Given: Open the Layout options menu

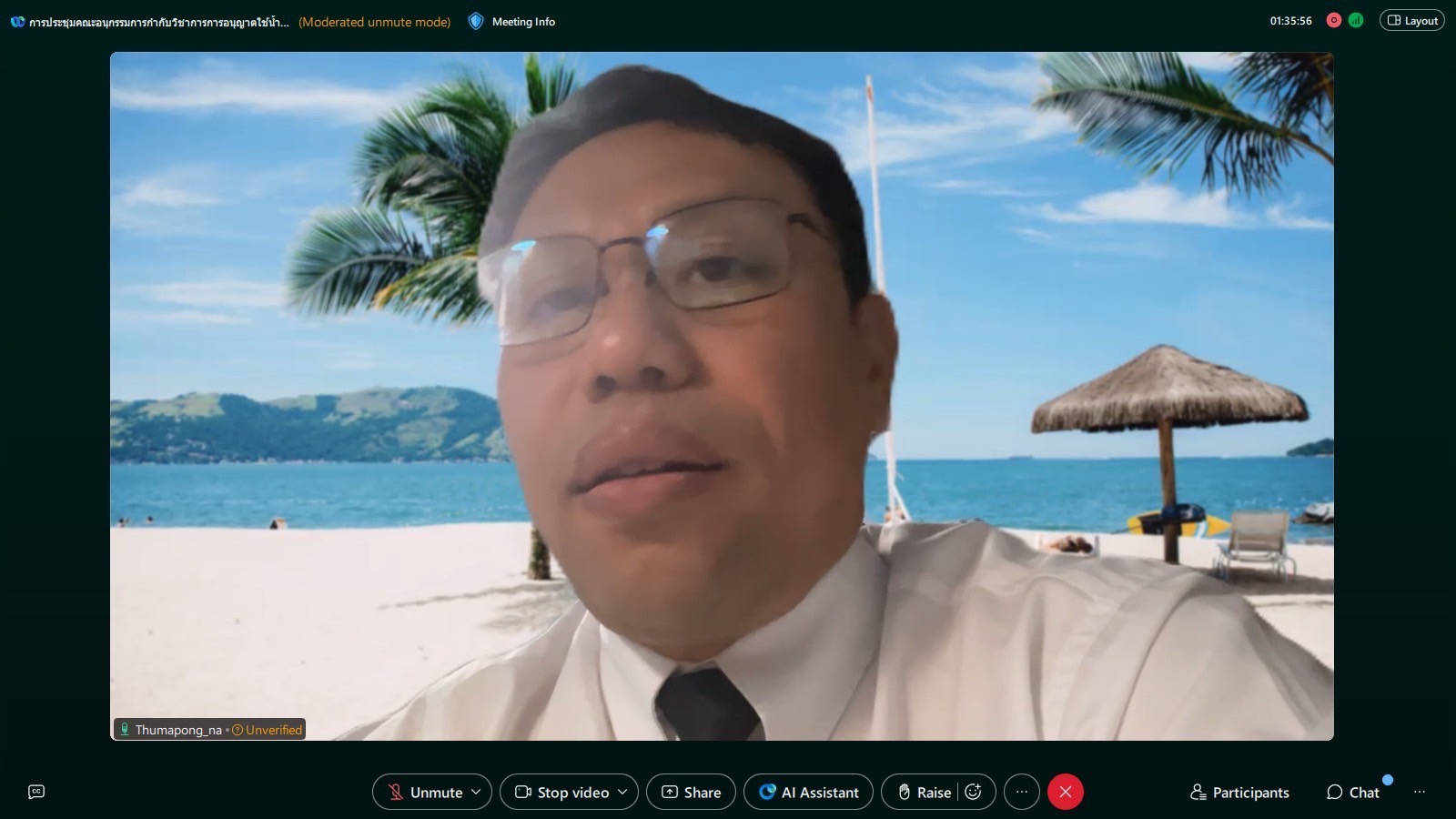Looking at the screenshot, I should coord(1411,20).
